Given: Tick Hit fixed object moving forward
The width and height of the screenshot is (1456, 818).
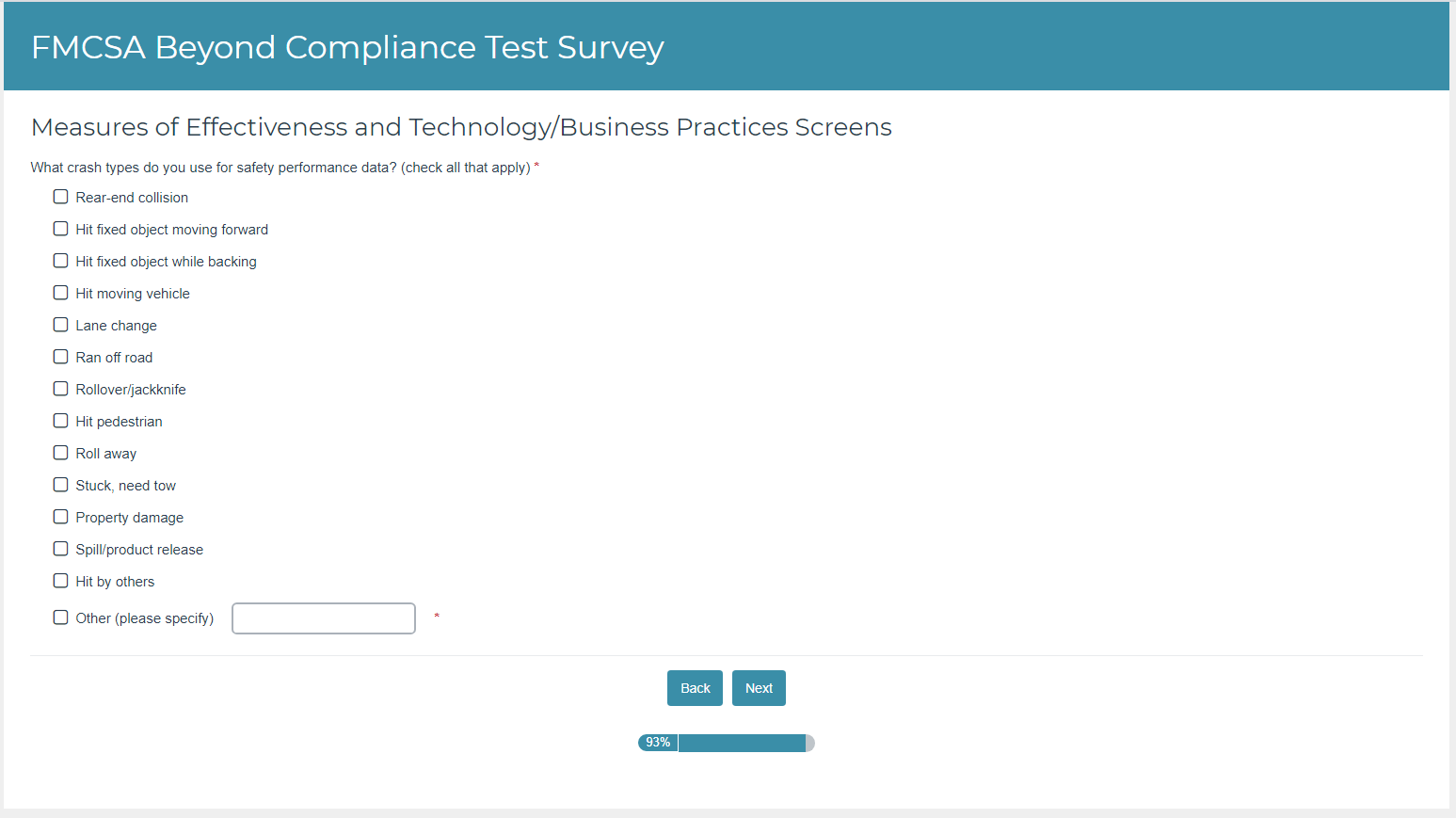Looking at the screenshot, I should (x=60, y=229).
